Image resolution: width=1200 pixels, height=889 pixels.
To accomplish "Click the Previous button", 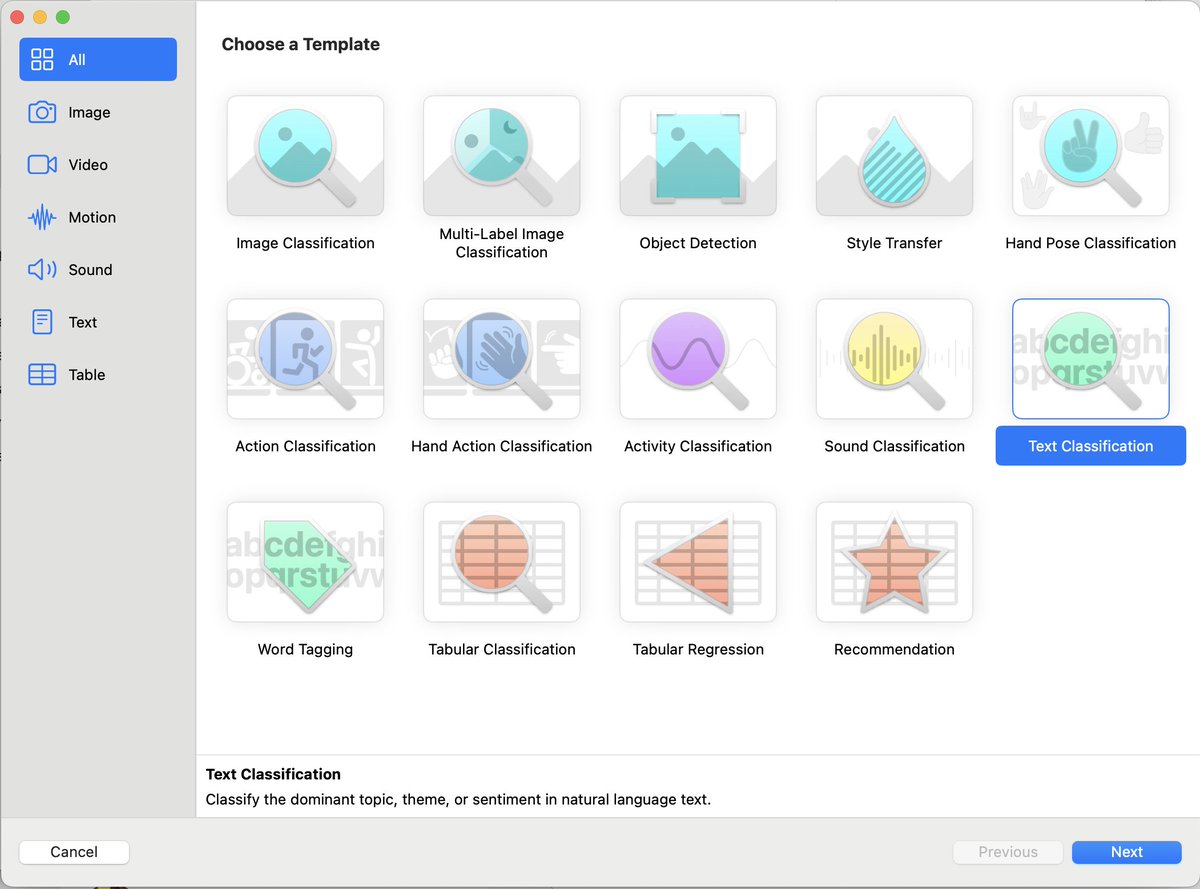I will click(x=1007, y=852).
